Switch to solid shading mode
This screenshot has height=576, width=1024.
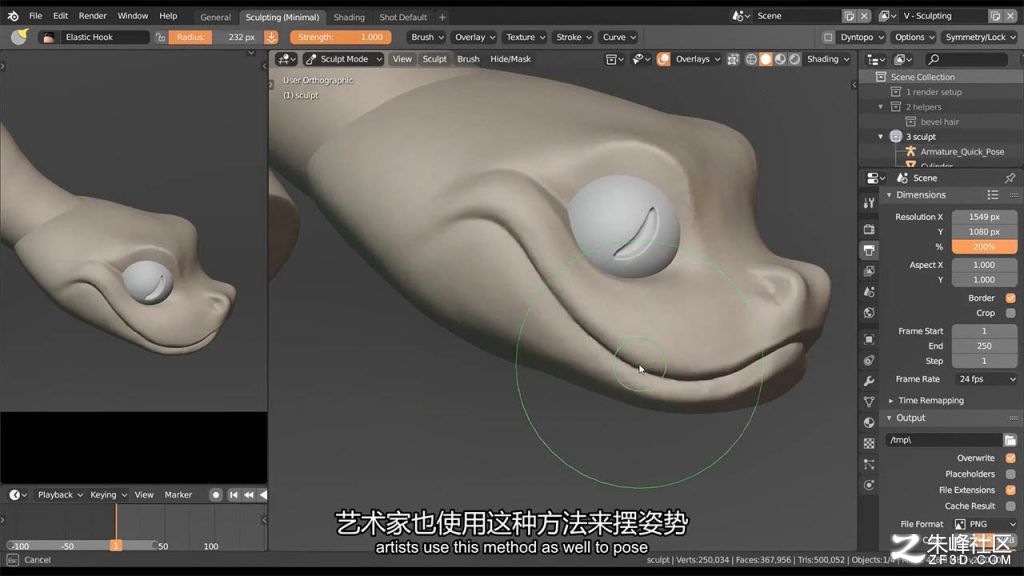765,59
